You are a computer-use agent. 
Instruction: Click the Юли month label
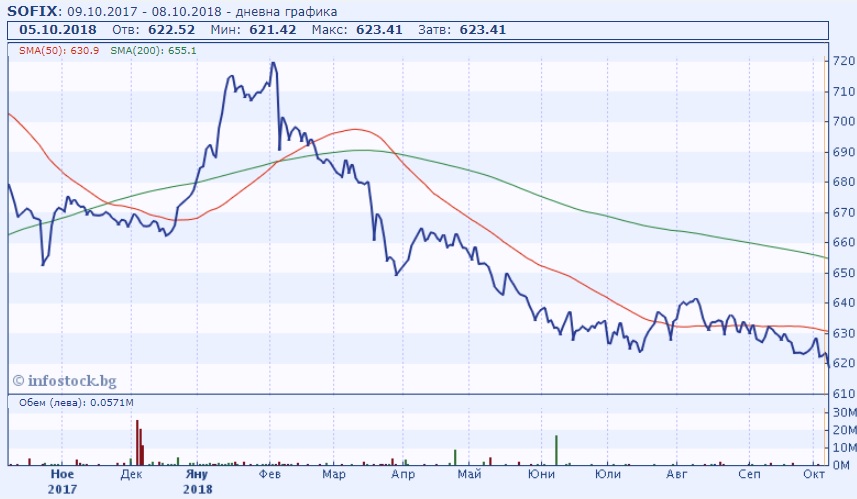608,474
